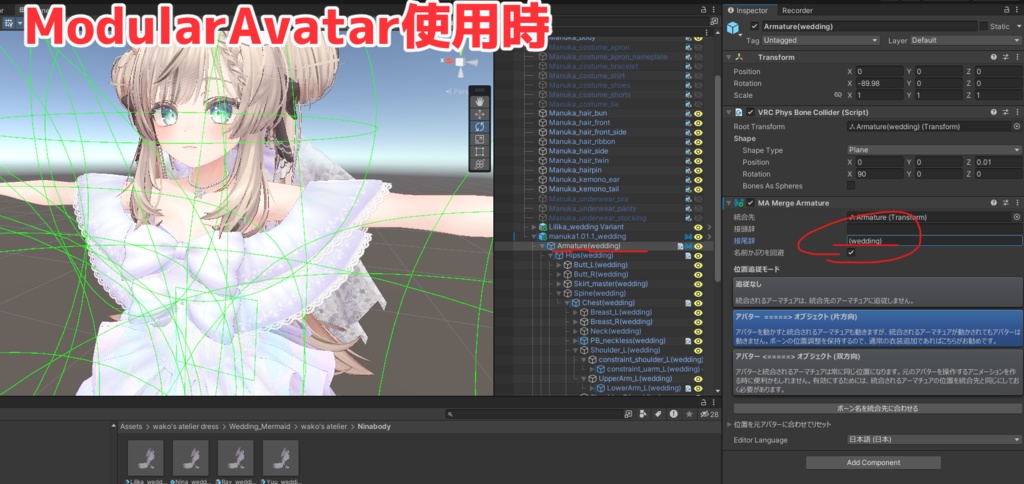Toggle visibility eye for Hips(wedding)

tap(698, 255)
